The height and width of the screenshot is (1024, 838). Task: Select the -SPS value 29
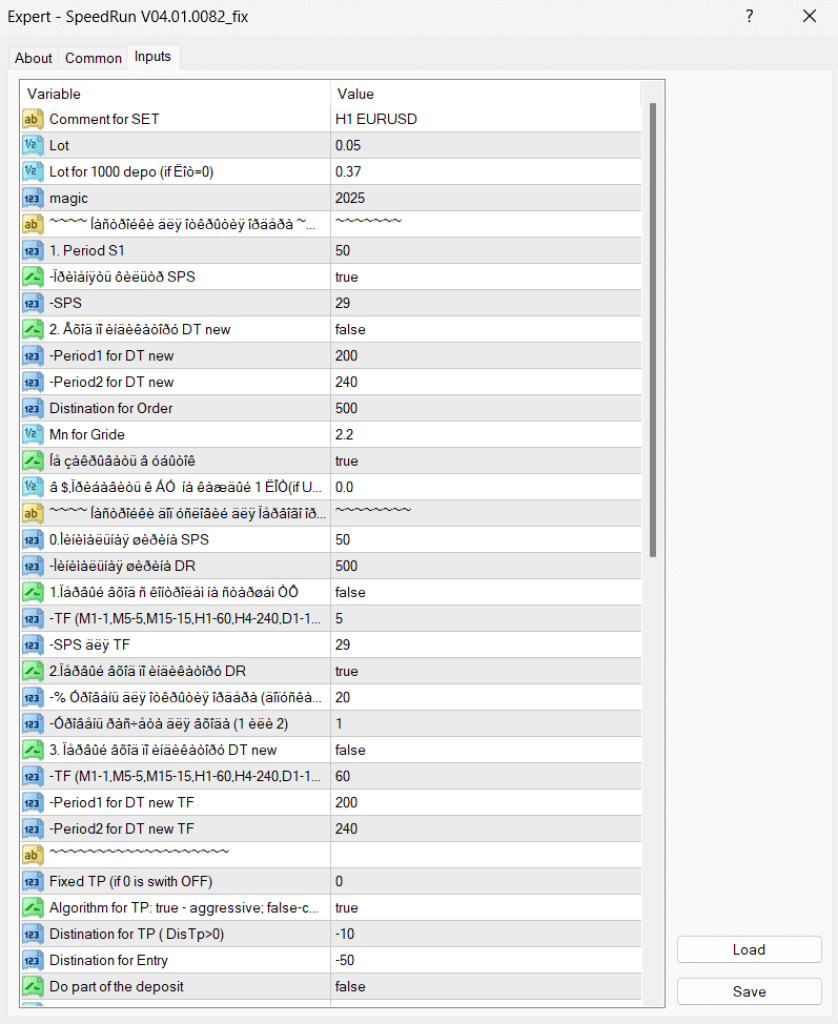click(x=486, y=303)
